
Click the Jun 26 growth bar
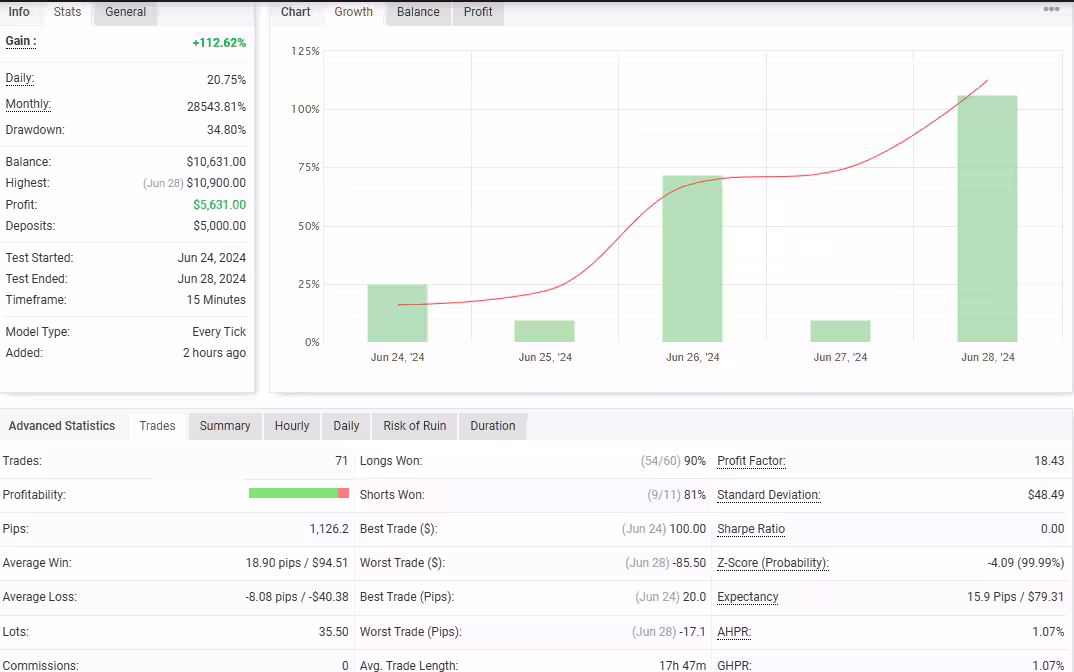692,259
